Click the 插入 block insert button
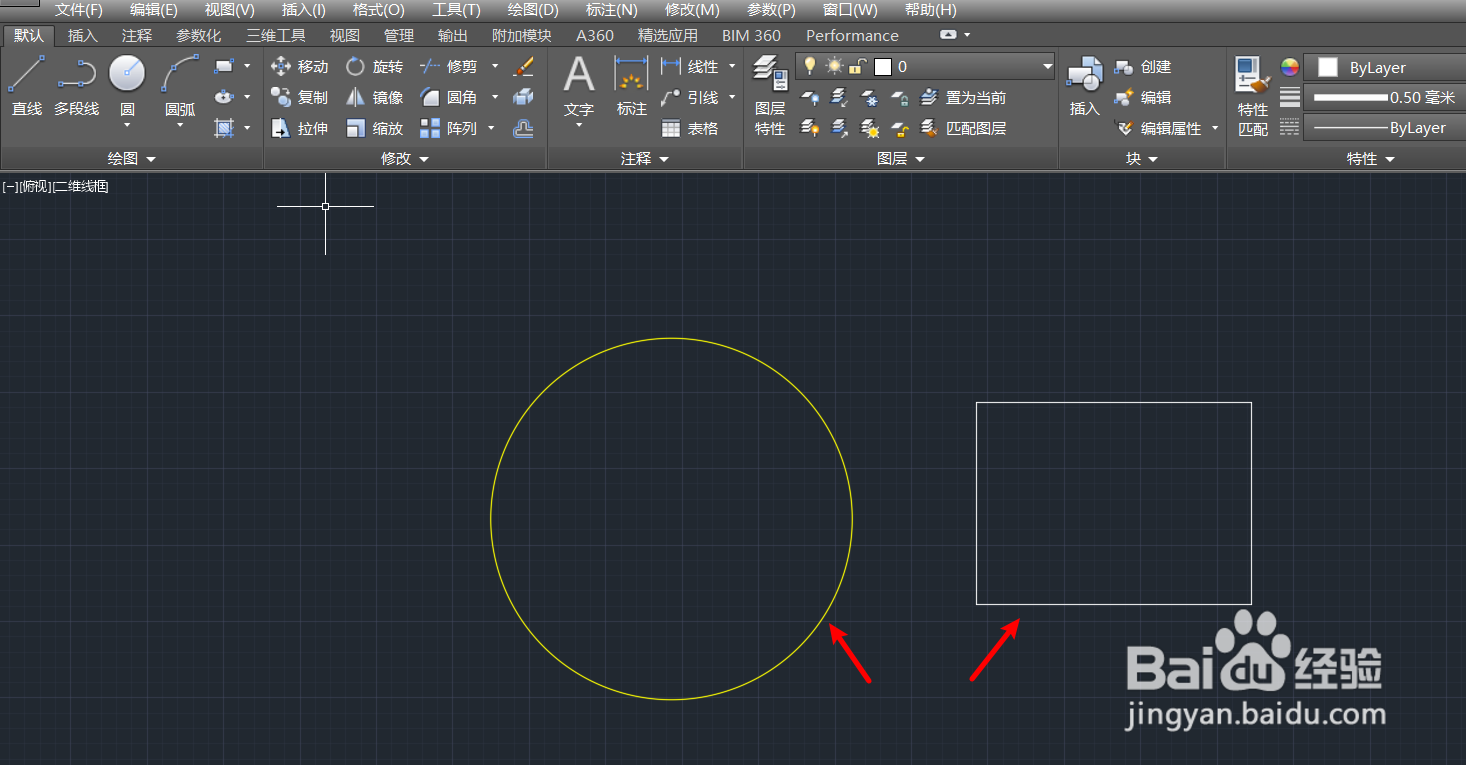The image size is (1466, 765). (1085, 87)
